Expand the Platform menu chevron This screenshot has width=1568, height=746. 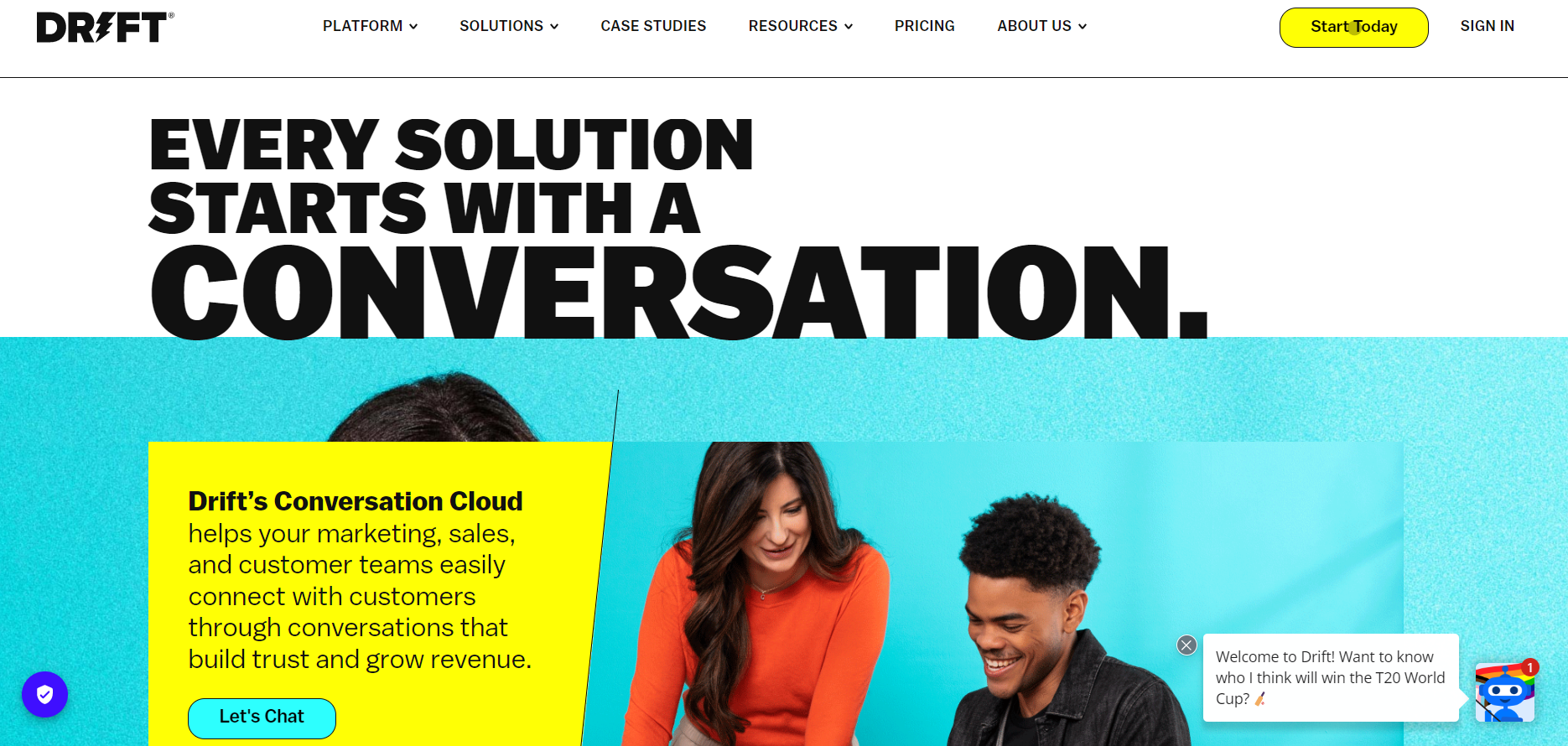pyautogui.click(x=413, y=27)
